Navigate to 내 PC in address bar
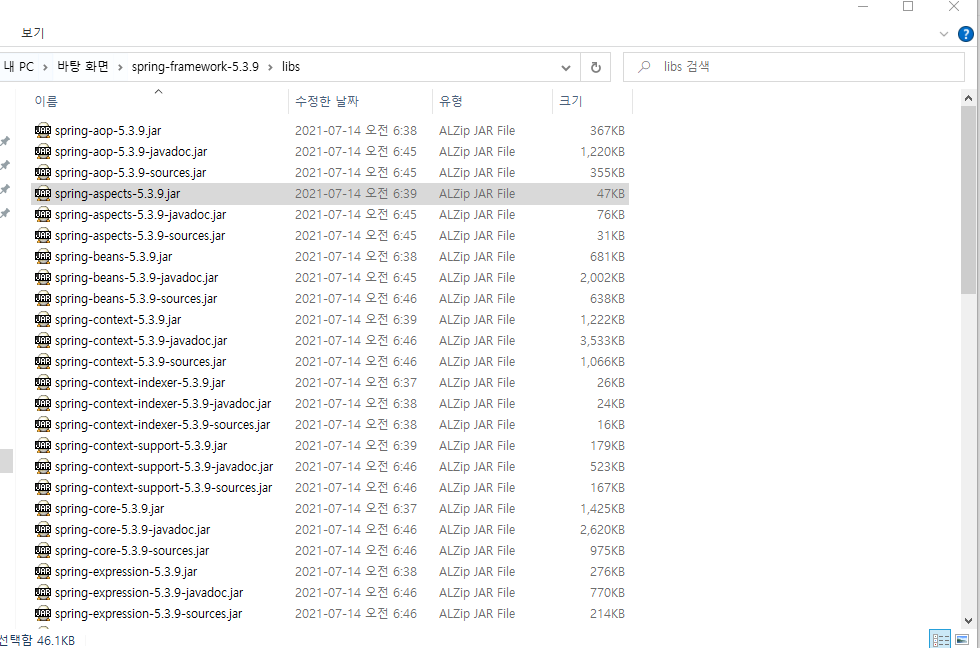This screenshot has height=648, width=980. tap(19, 67)
